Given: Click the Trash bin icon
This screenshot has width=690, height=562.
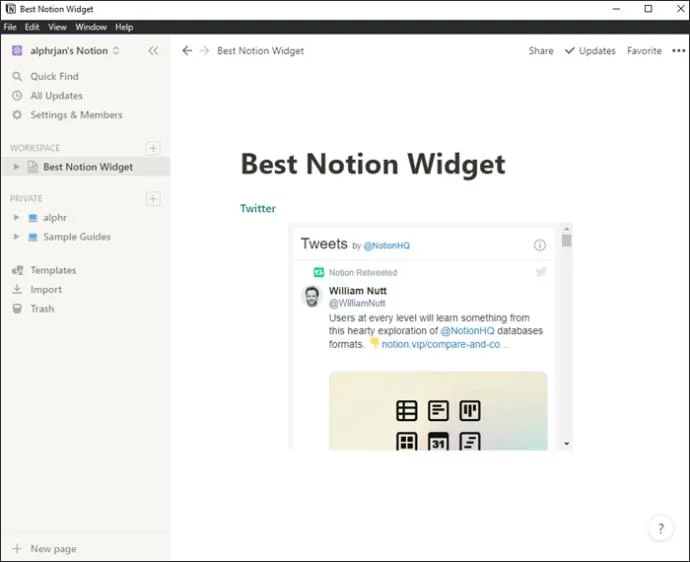Looking at the screenshot, I should tap(17, 309).
